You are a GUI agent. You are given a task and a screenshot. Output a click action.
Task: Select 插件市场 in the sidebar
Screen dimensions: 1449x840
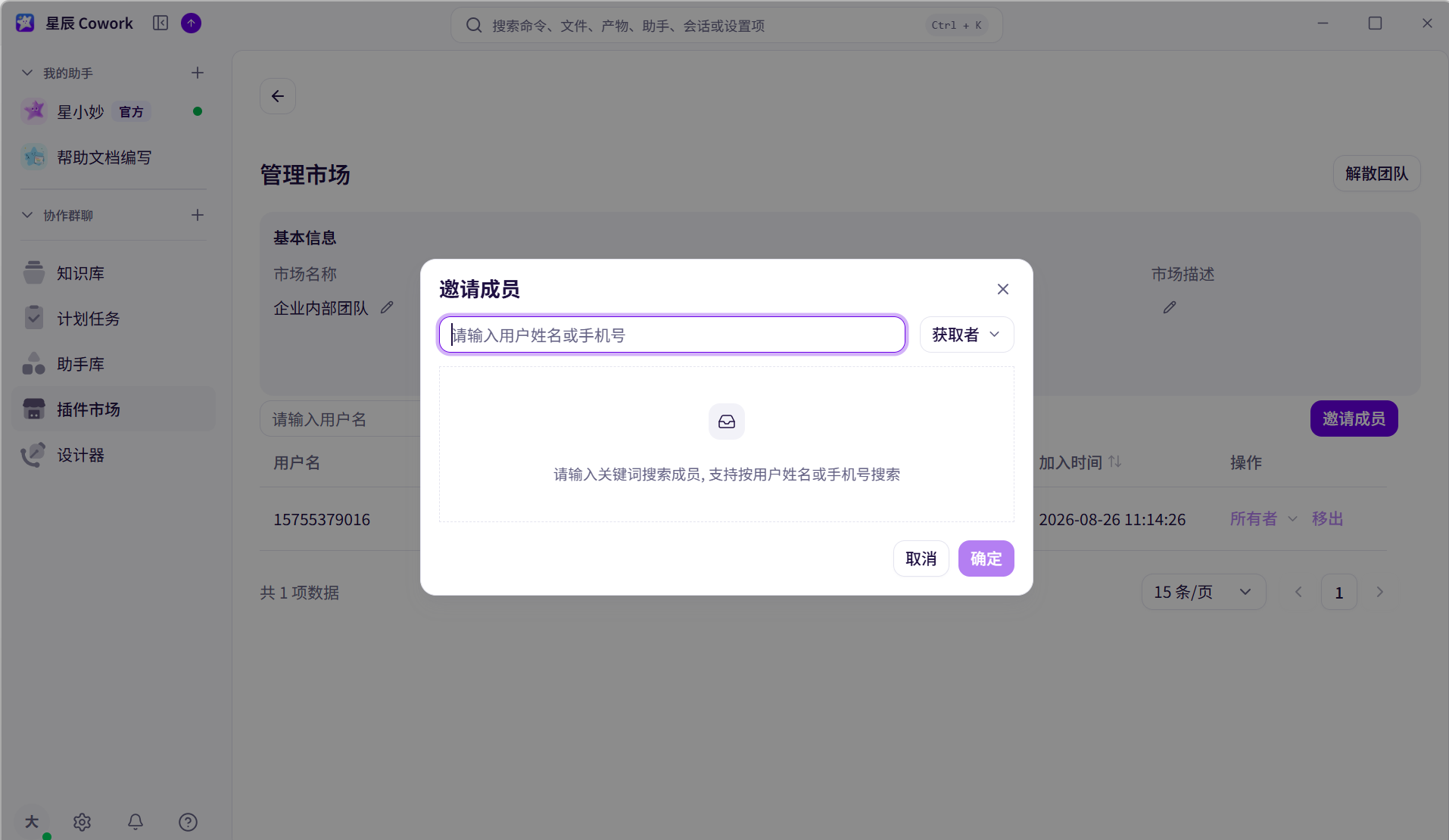[x=114, y=409]
